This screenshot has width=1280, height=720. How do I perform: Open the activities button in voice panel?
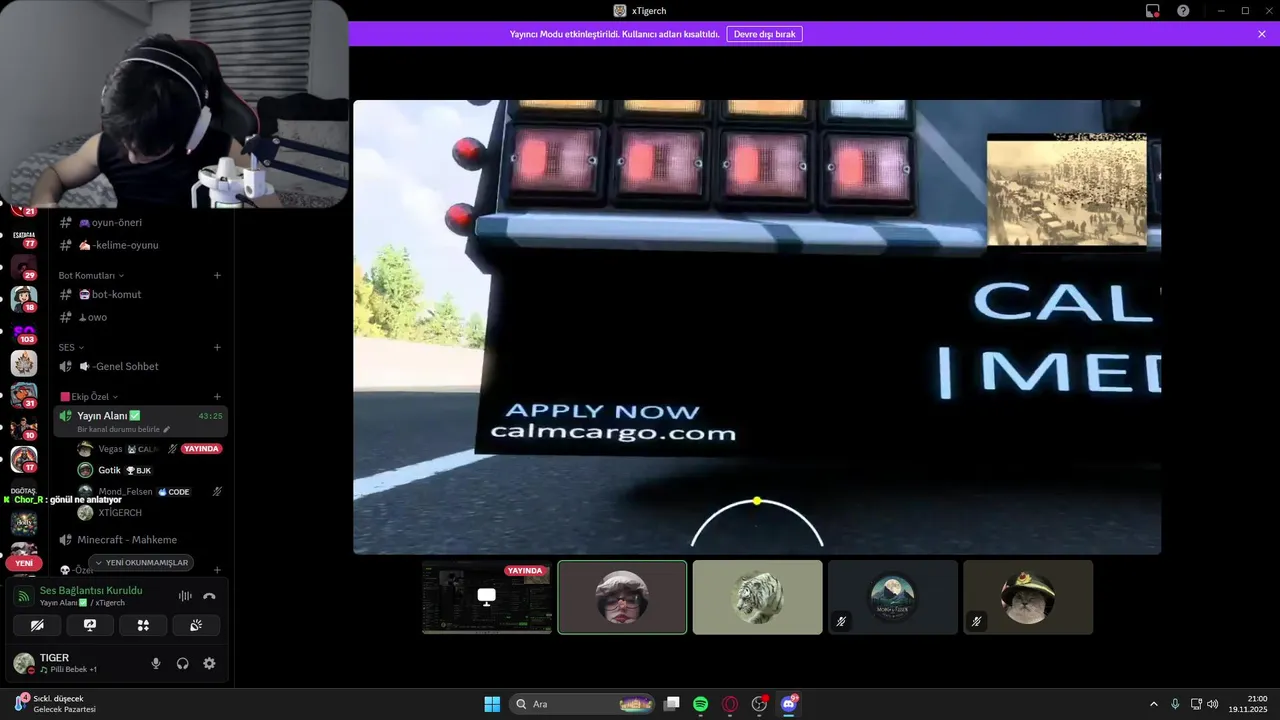click(143, 625)
